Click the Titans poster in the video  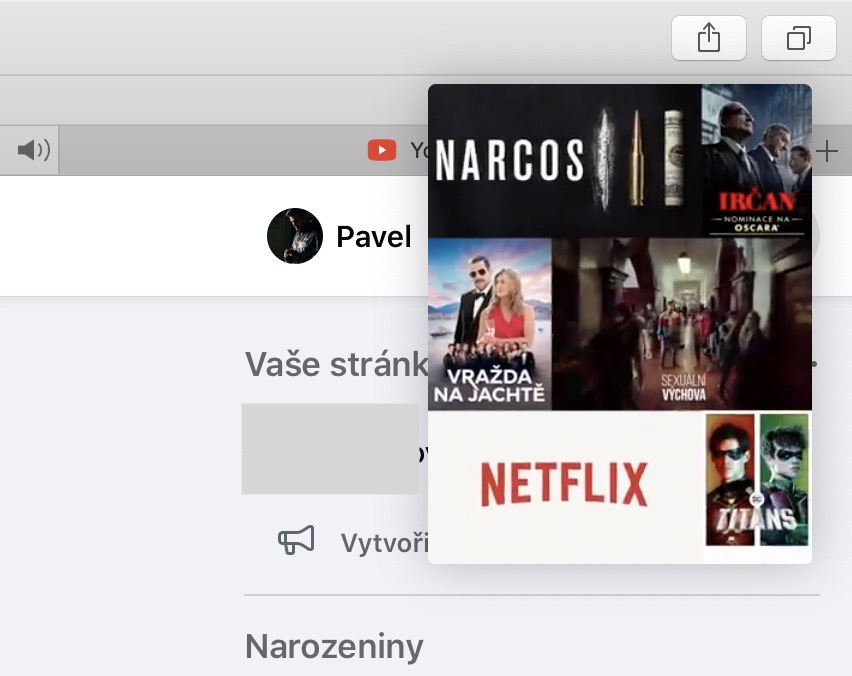click(x=757, y=479)
